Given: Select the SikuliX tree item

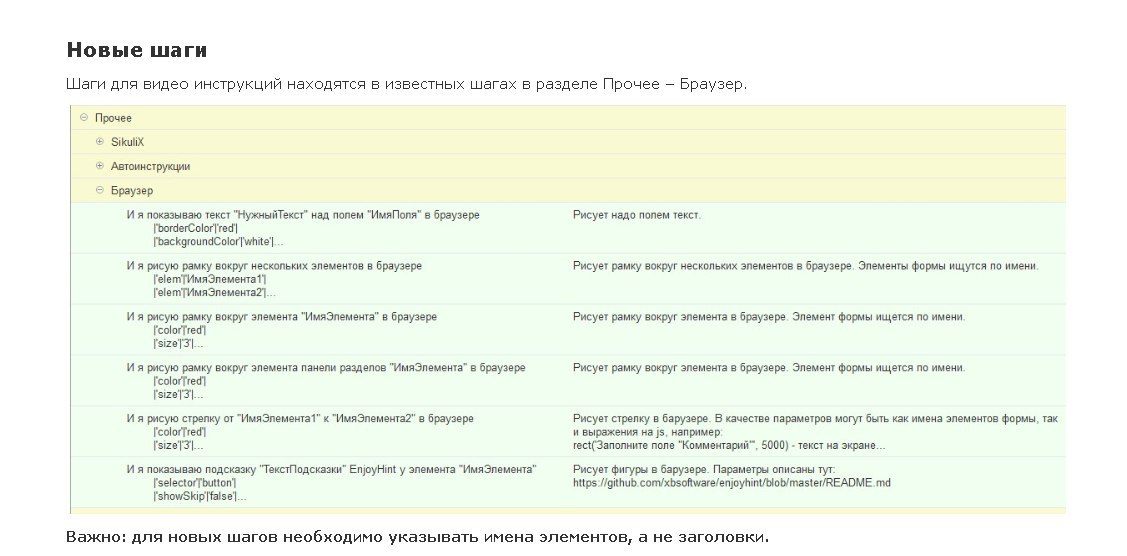Looking at the screenshot, I should (x=127, y=142).
